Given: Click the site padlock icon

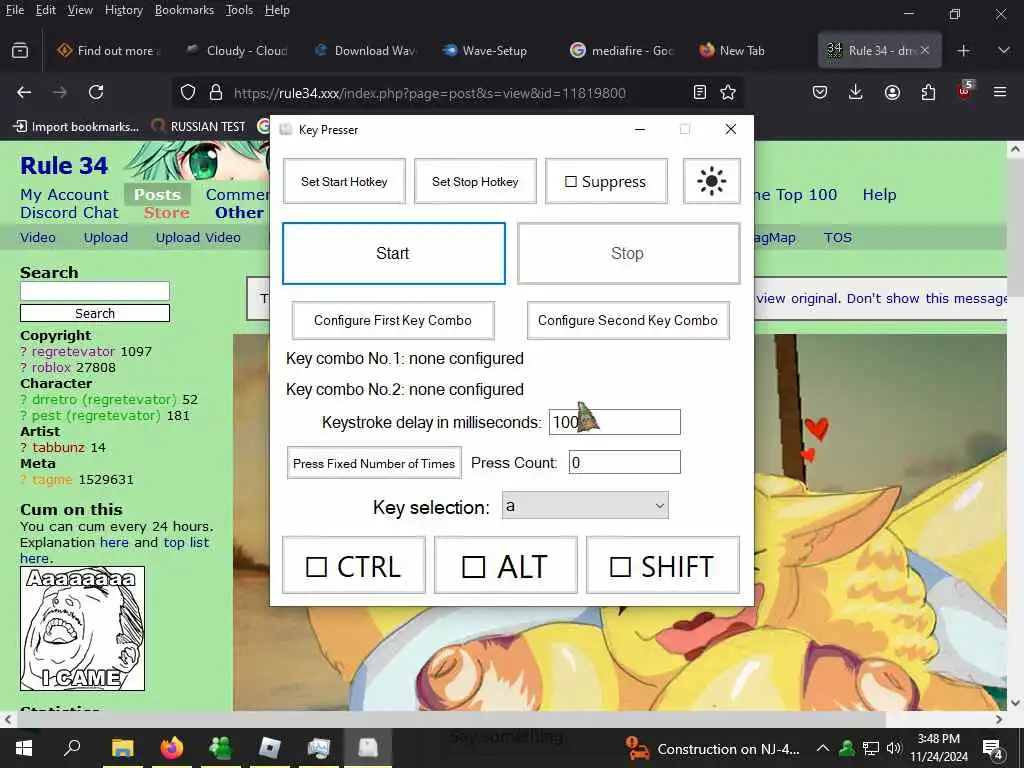Looking at the screenshot, I should click(216, 93).
